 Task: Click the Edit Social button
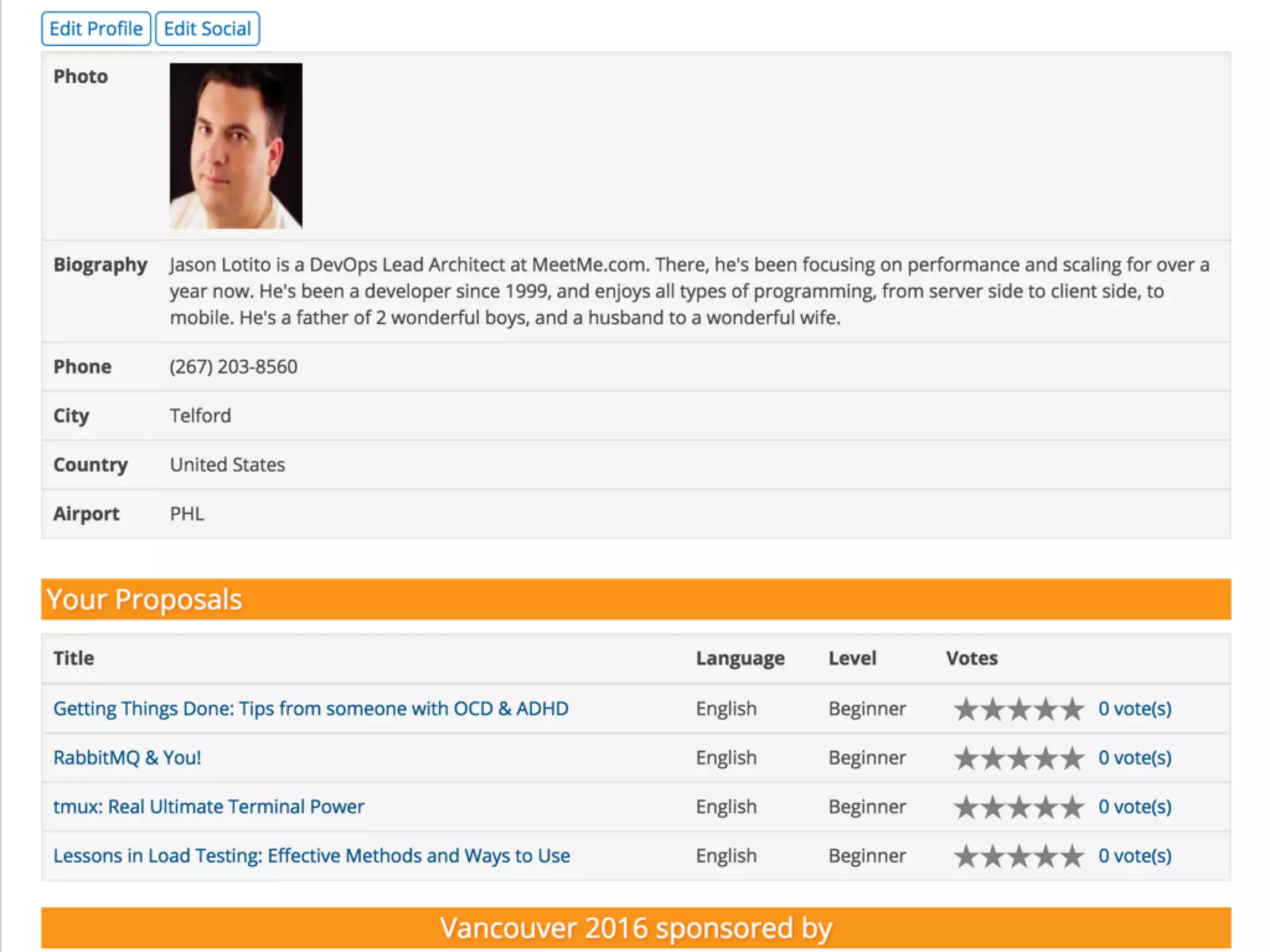(207, 29)
